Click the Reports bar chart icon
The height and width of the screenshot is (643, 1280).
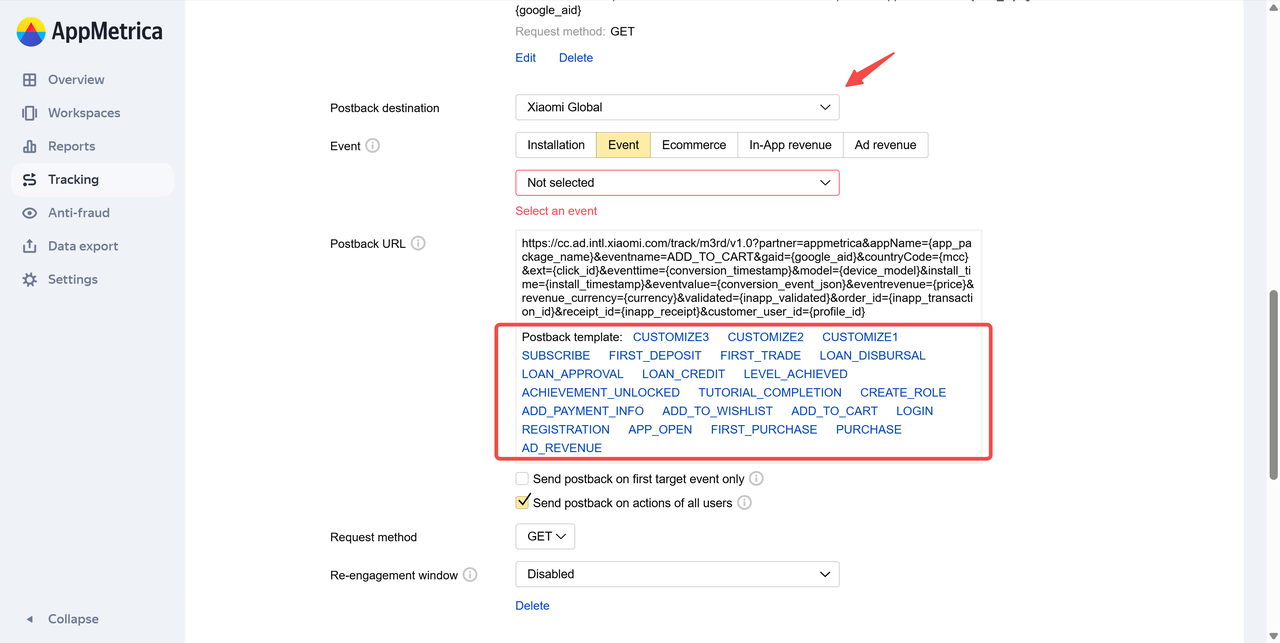30,146
